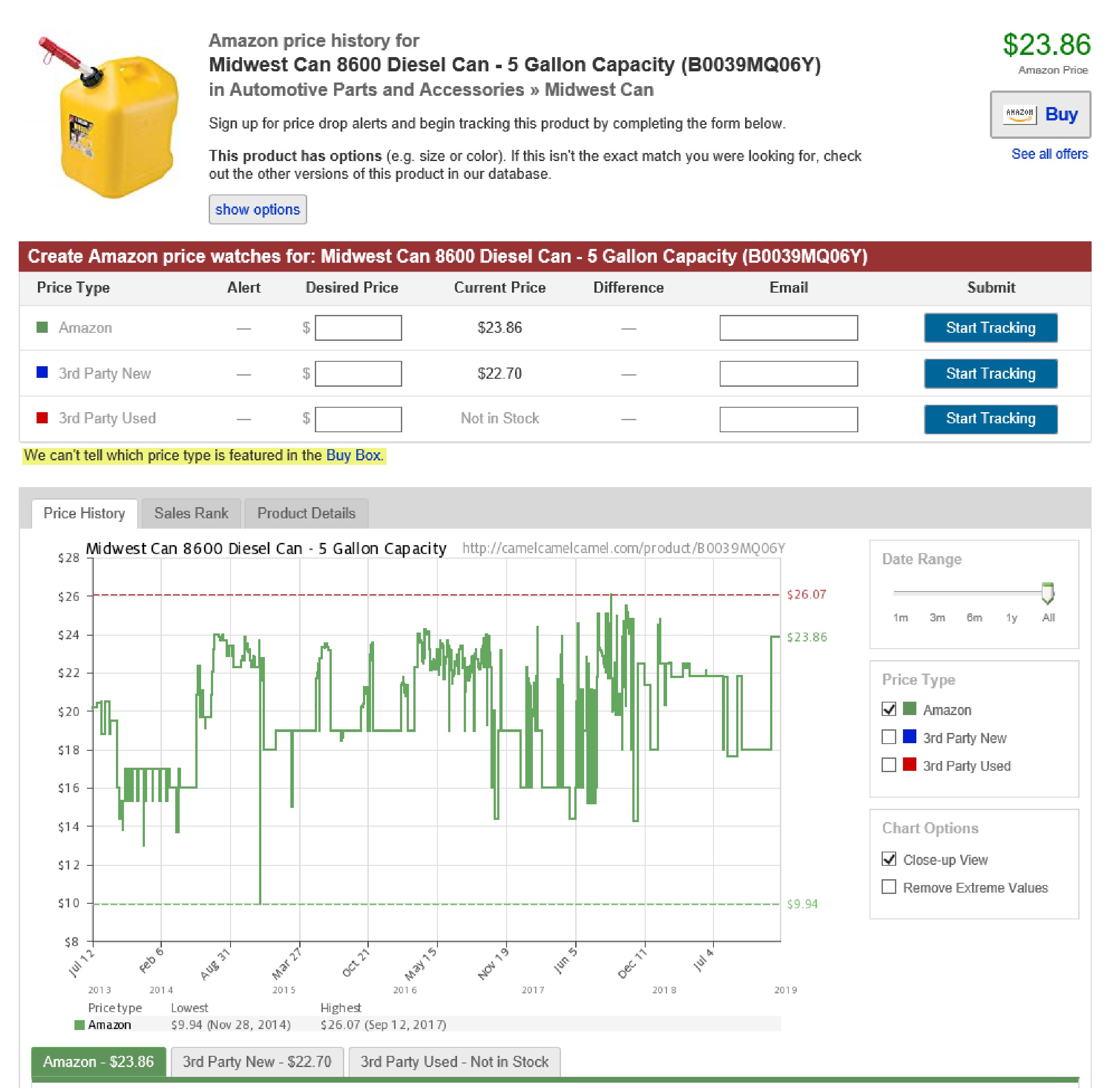Focus the Amazon desired price field

click(x=359, y=327)
